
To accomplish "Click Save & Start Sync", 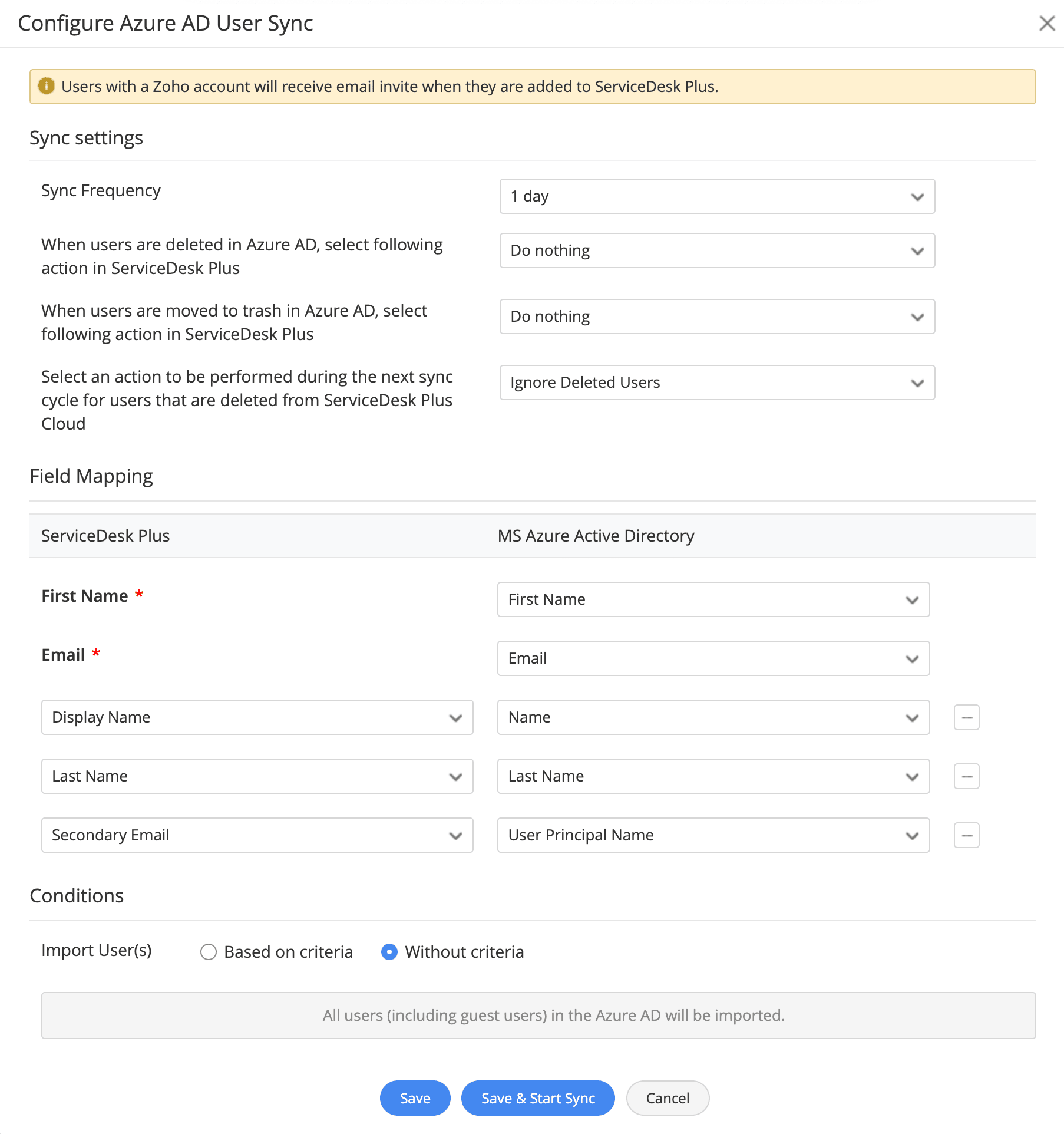I will click(538, 1098).
